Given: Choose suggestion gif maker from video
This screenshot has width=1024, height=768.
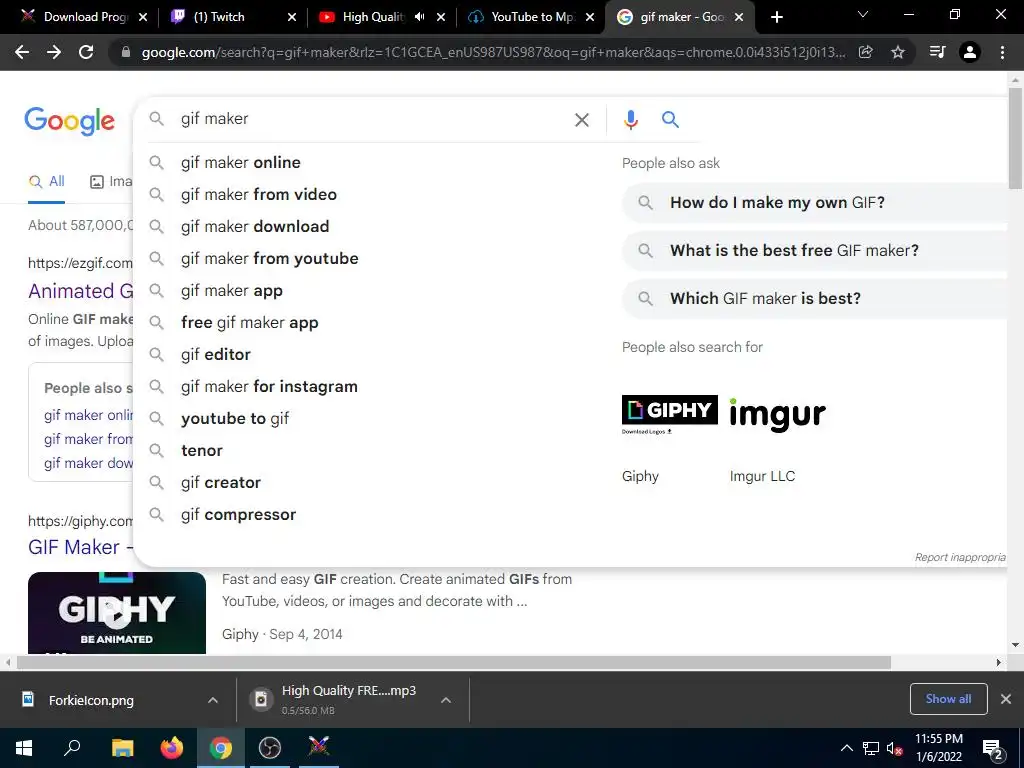Looking at the screenshot, I should tap(259, 195).
